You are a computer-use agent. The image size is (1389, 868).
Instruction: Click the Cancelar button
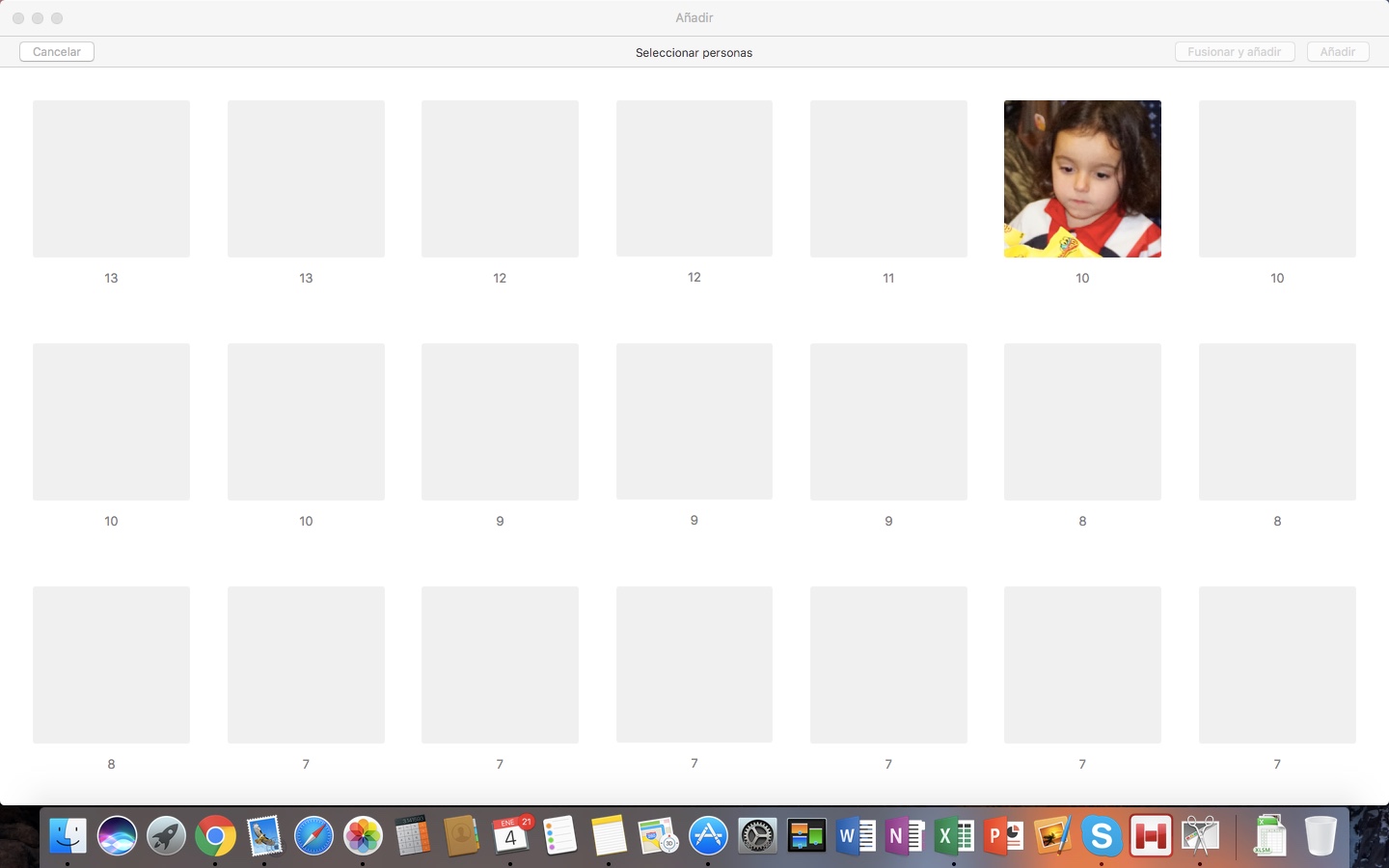coord(57,52)
